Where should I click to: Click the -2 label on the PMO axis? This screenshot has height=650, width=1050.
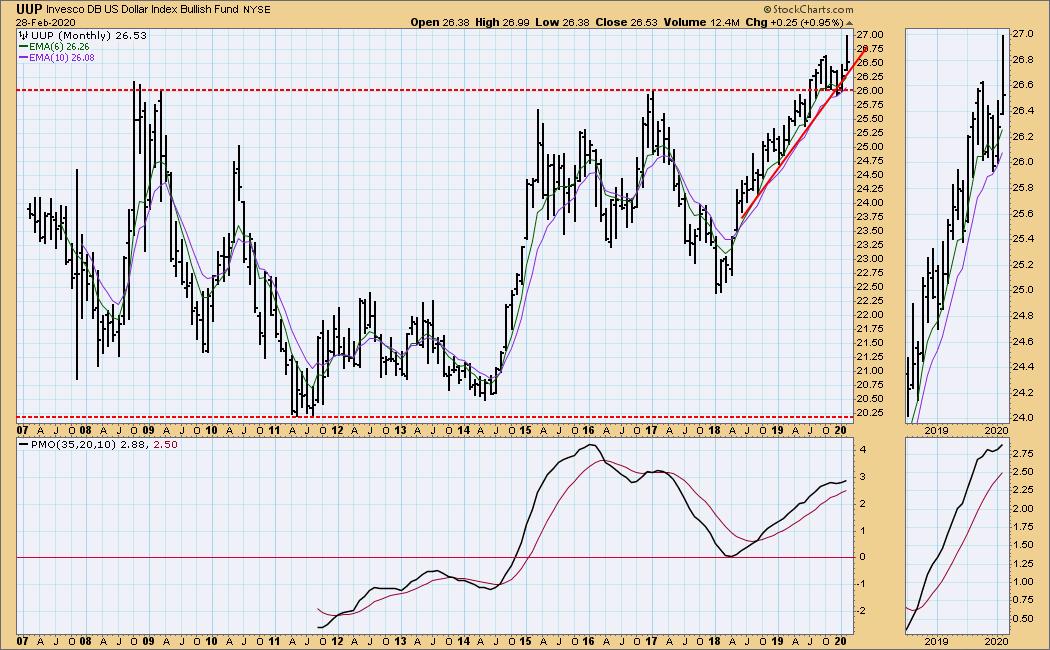coord(863,611)
